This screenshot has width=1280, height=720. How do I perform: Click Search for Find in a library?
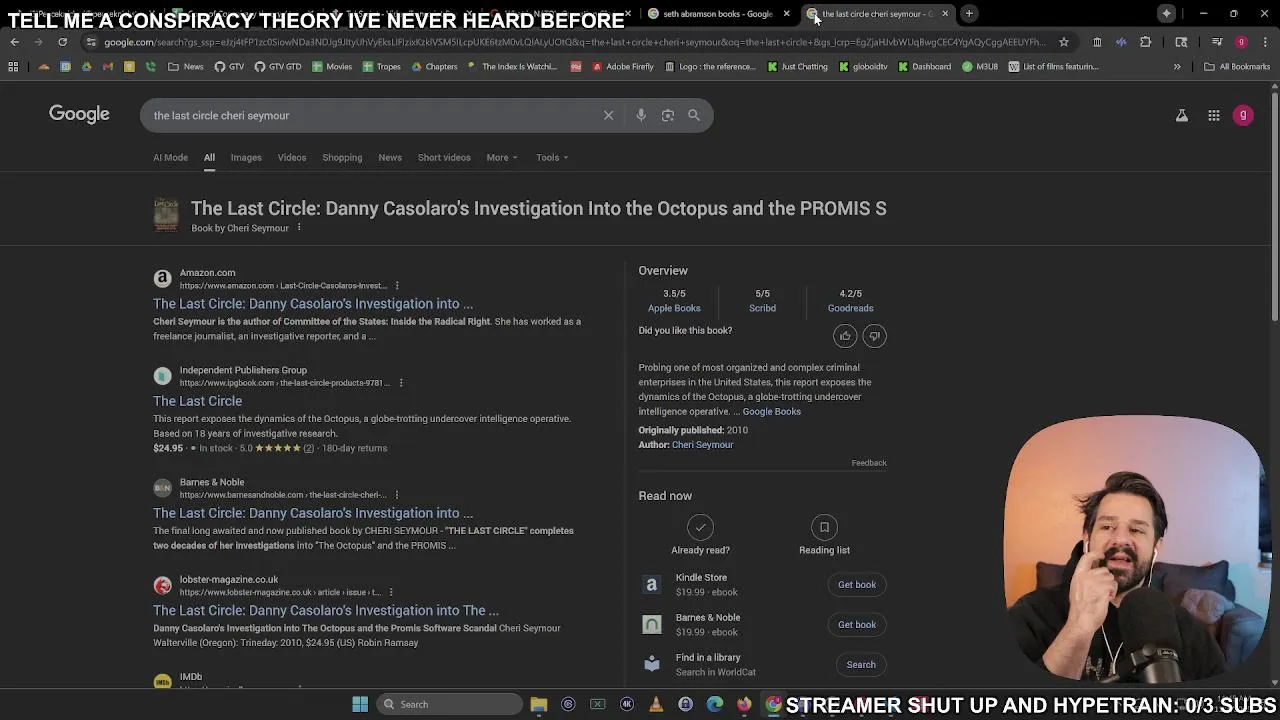point(861,665)
